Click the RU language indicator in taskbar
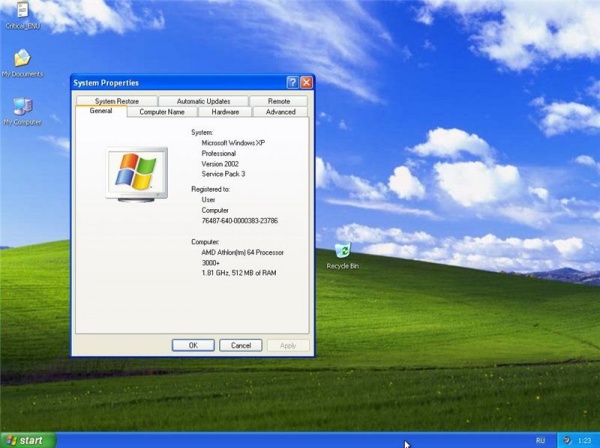The width and height of the screenshot is (600, 448). pos(540,440)
